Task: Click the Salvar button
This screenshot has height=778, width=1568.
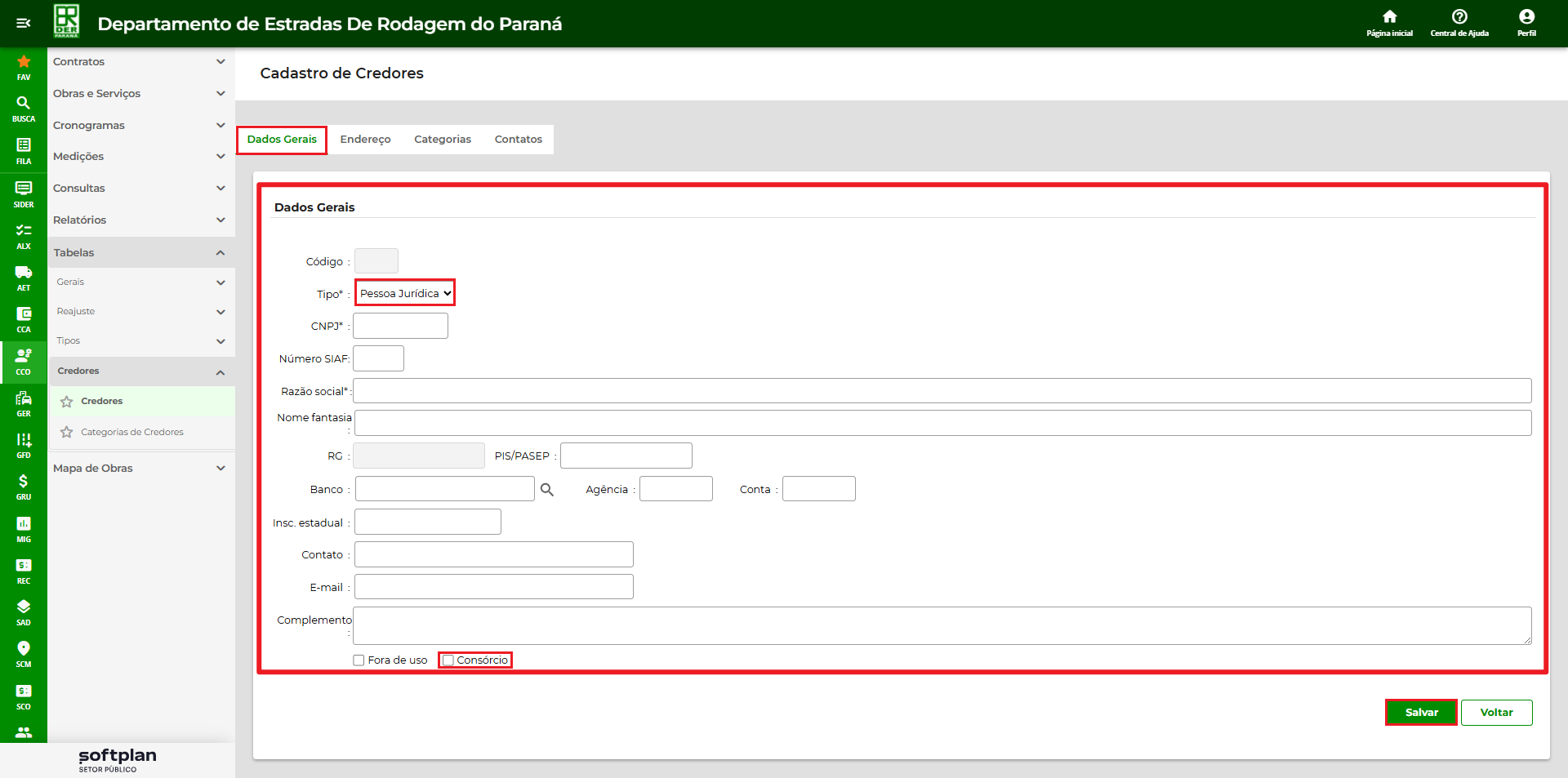Action: [1421, 713]
